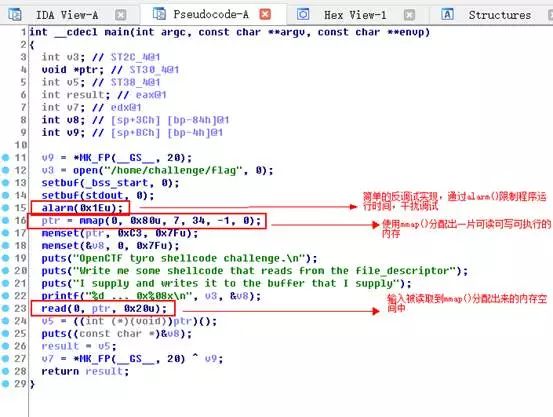Switch to the Structures tab
Screen dimensions: 553x417
(x=500, y=15)
